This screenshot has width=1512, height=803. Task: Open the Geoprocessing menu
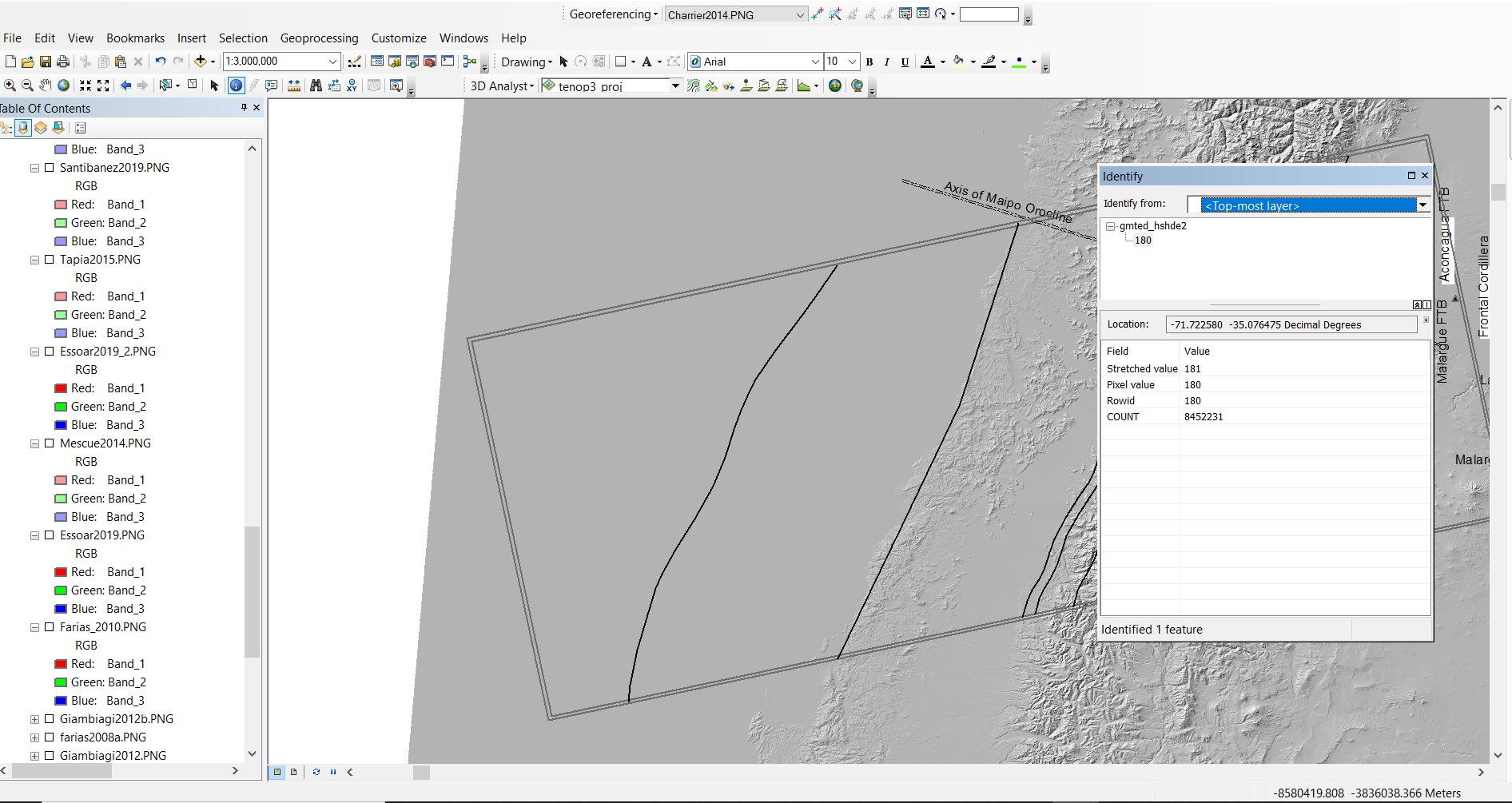[320, 38]
